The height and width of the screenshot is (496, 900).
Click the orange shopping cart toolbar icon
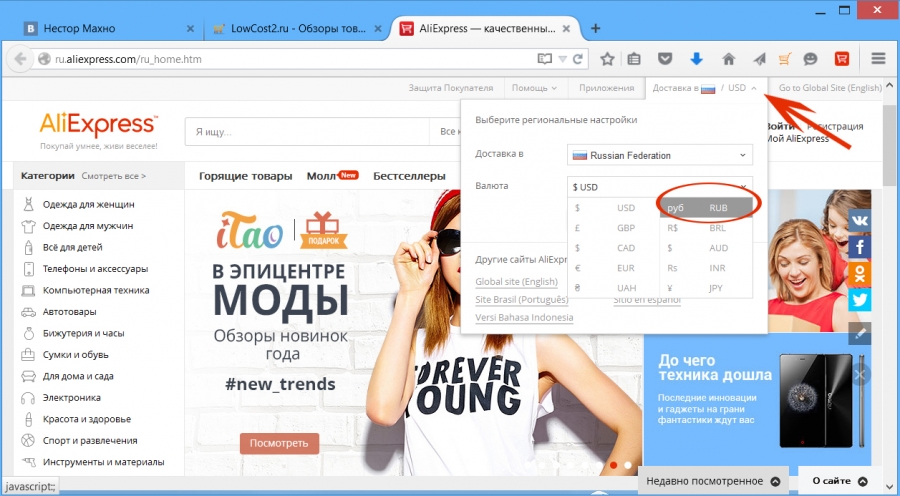785,59
